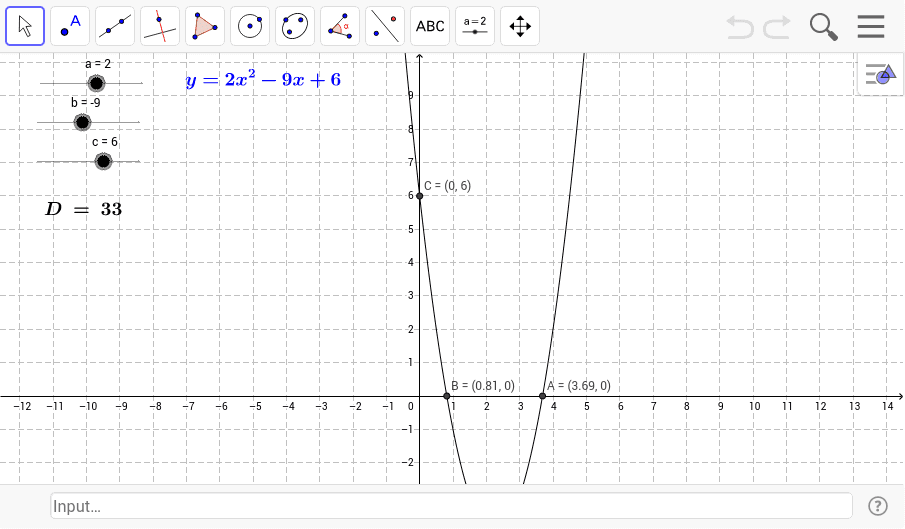Click the slider b handle
905x529 pixels.
click(x=83, y=122)
